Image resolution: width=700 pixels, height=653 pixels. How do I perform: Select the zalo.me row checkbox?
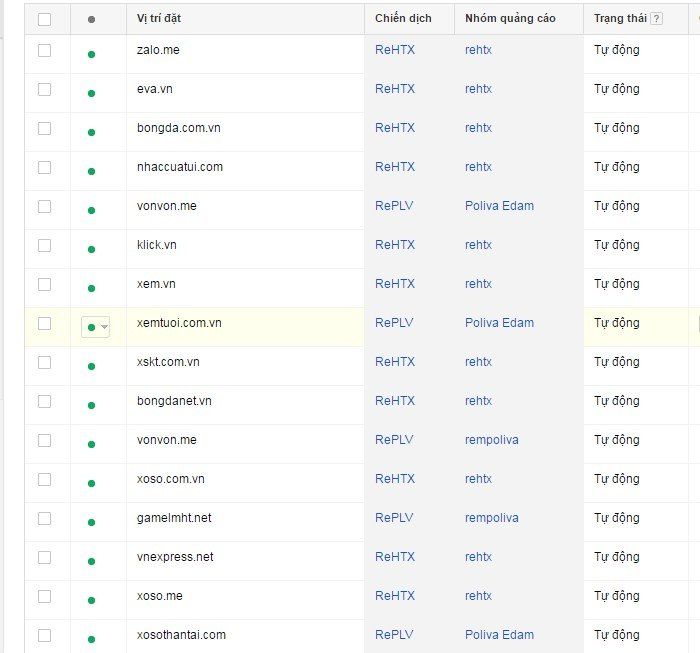[x=44, y=50]
